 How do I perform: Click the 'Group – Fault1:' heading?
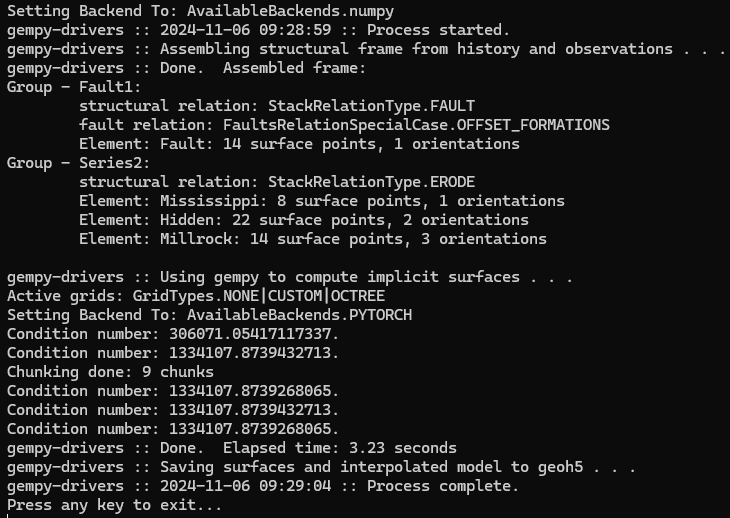(74, 87)
